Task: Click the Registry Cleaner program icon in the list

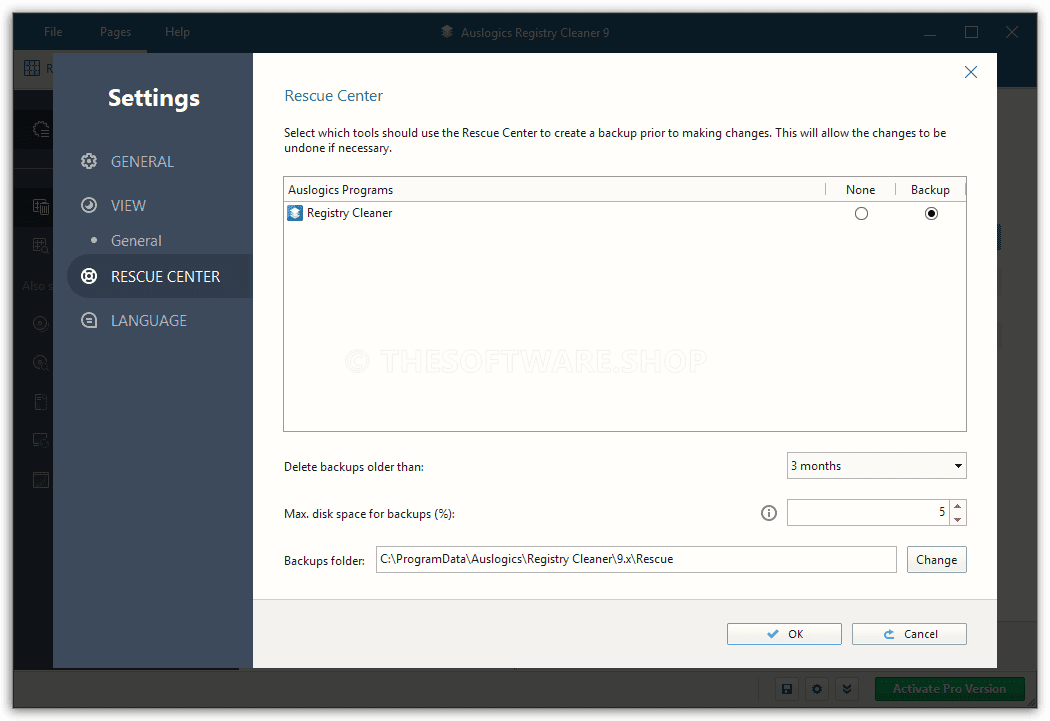Action: pos(295,213)
